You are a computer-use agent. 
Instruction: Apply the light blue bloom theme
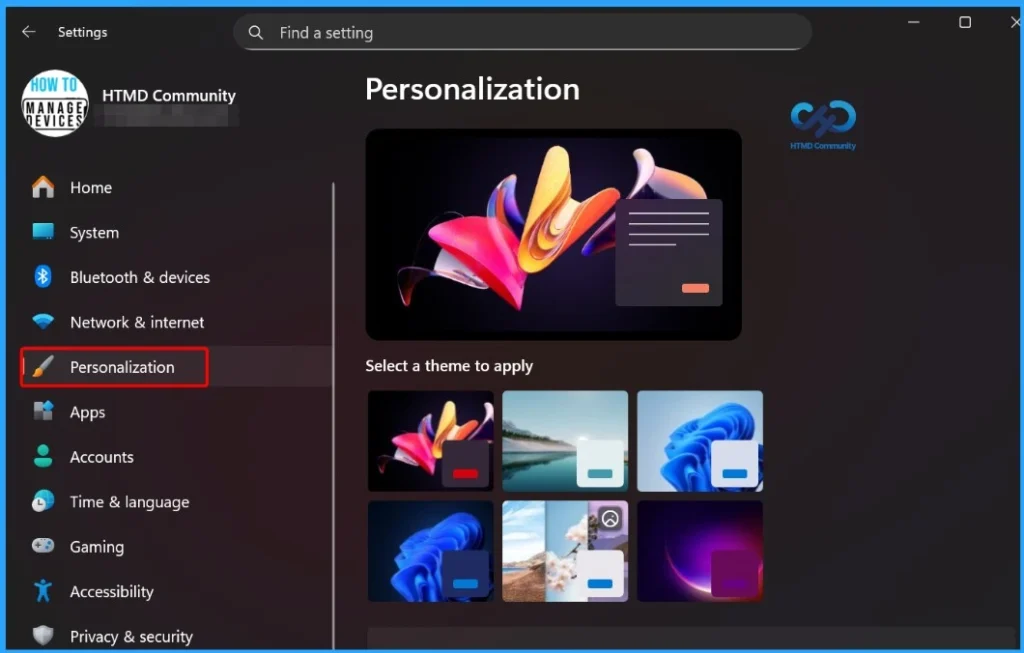pyautogui.click(x=700, y=441)
